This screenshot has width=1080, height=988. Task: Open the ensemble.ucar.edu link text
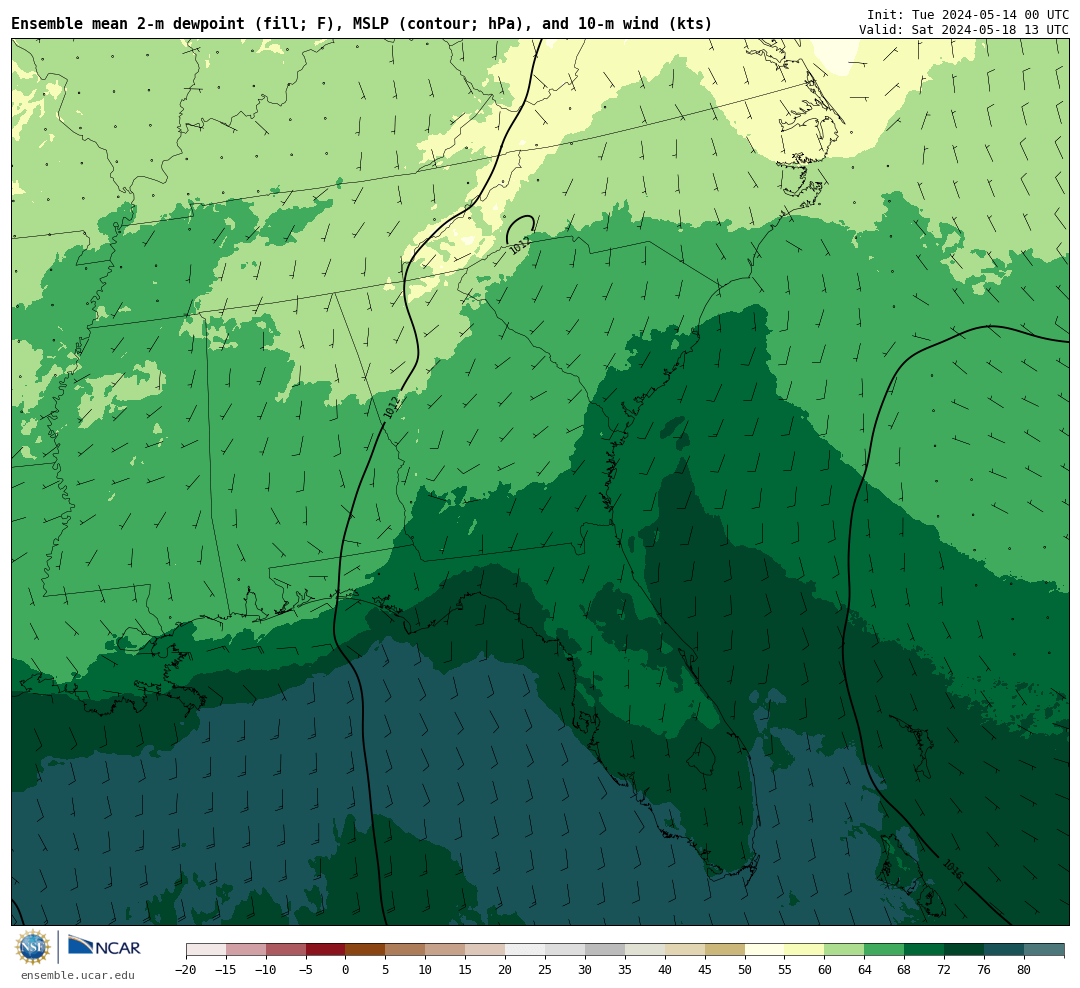click(x=78, y=975)
